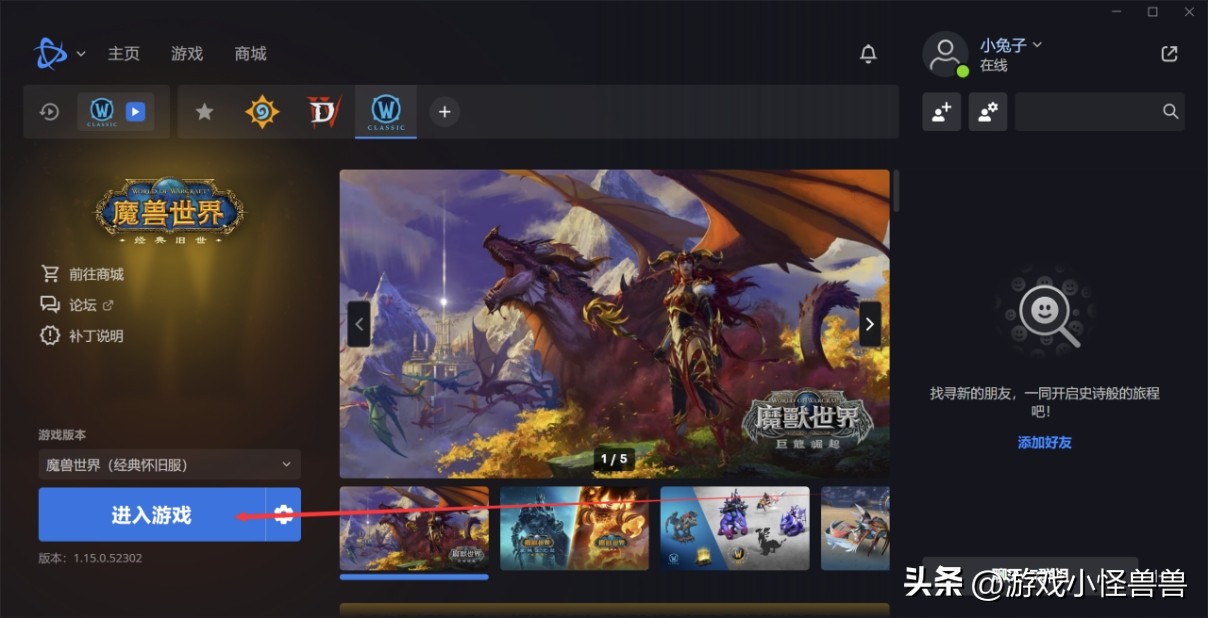Open the favorites star tab
The height and width of the screenshot is (618, 1208).
coord(204,112)
